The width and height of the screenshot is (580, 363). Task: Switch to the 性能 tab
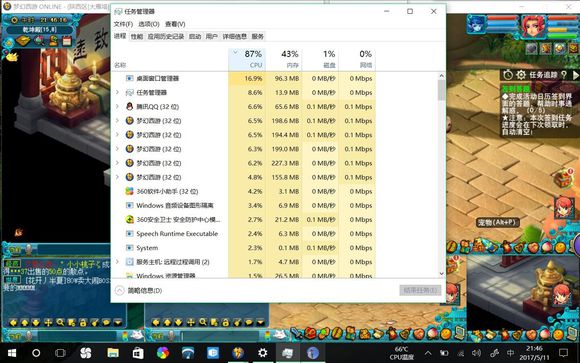point(137,36)
